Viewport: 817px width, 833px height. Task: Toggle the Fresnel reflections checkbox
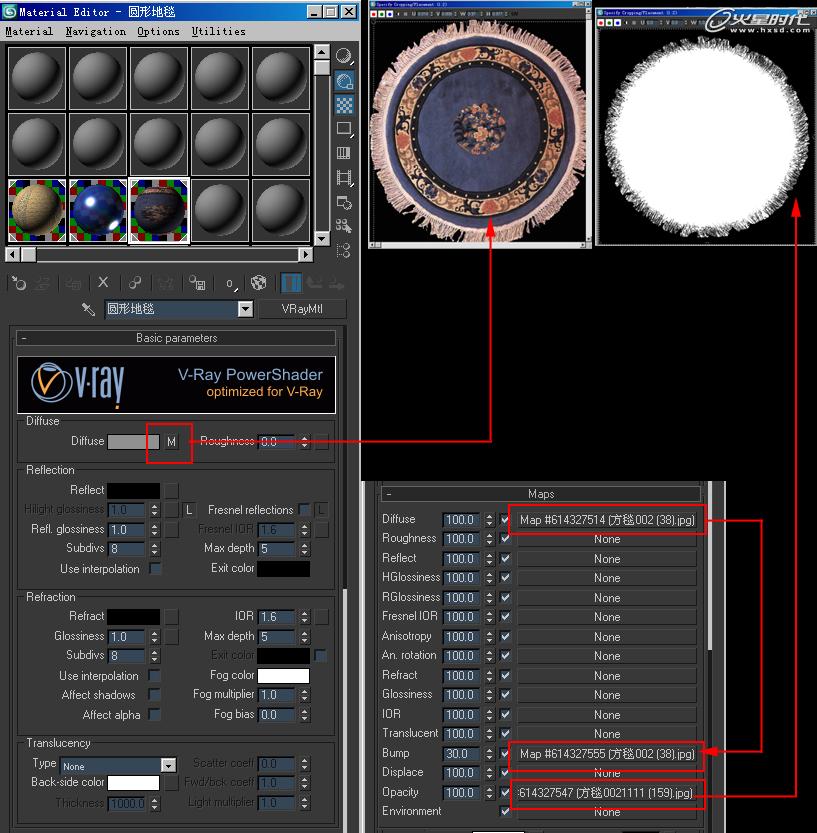click(x=304, y=510)
